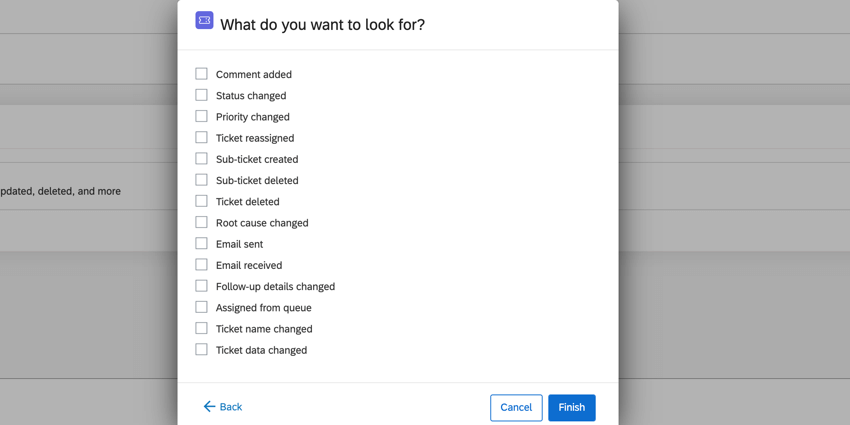This screenshot has height=425, width=850.
Task: Click the dialog title text
Action: 322,25
